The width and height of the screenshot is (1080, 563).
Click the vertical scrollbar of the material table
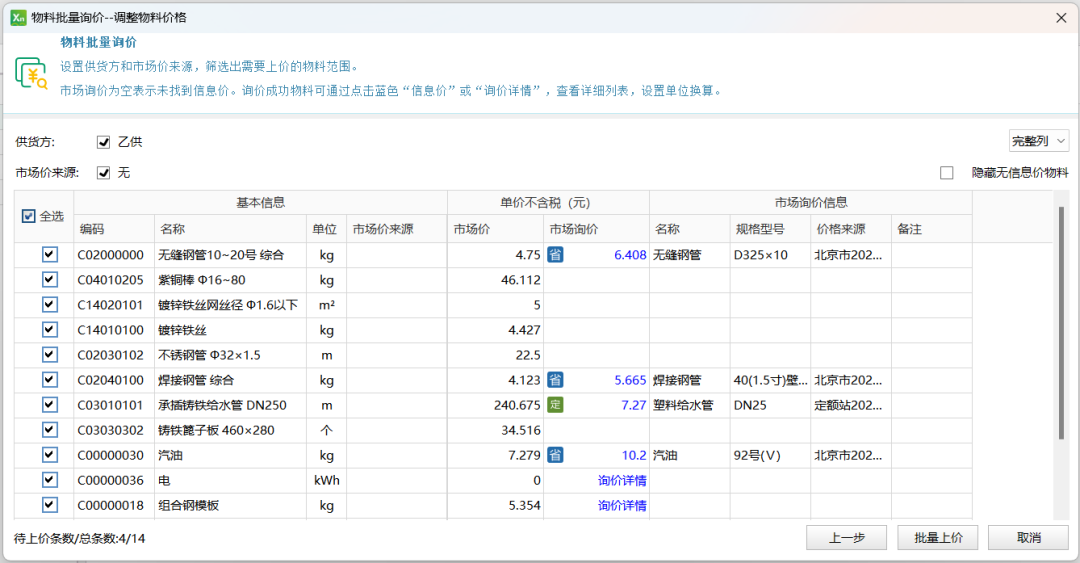point(1061,320)
